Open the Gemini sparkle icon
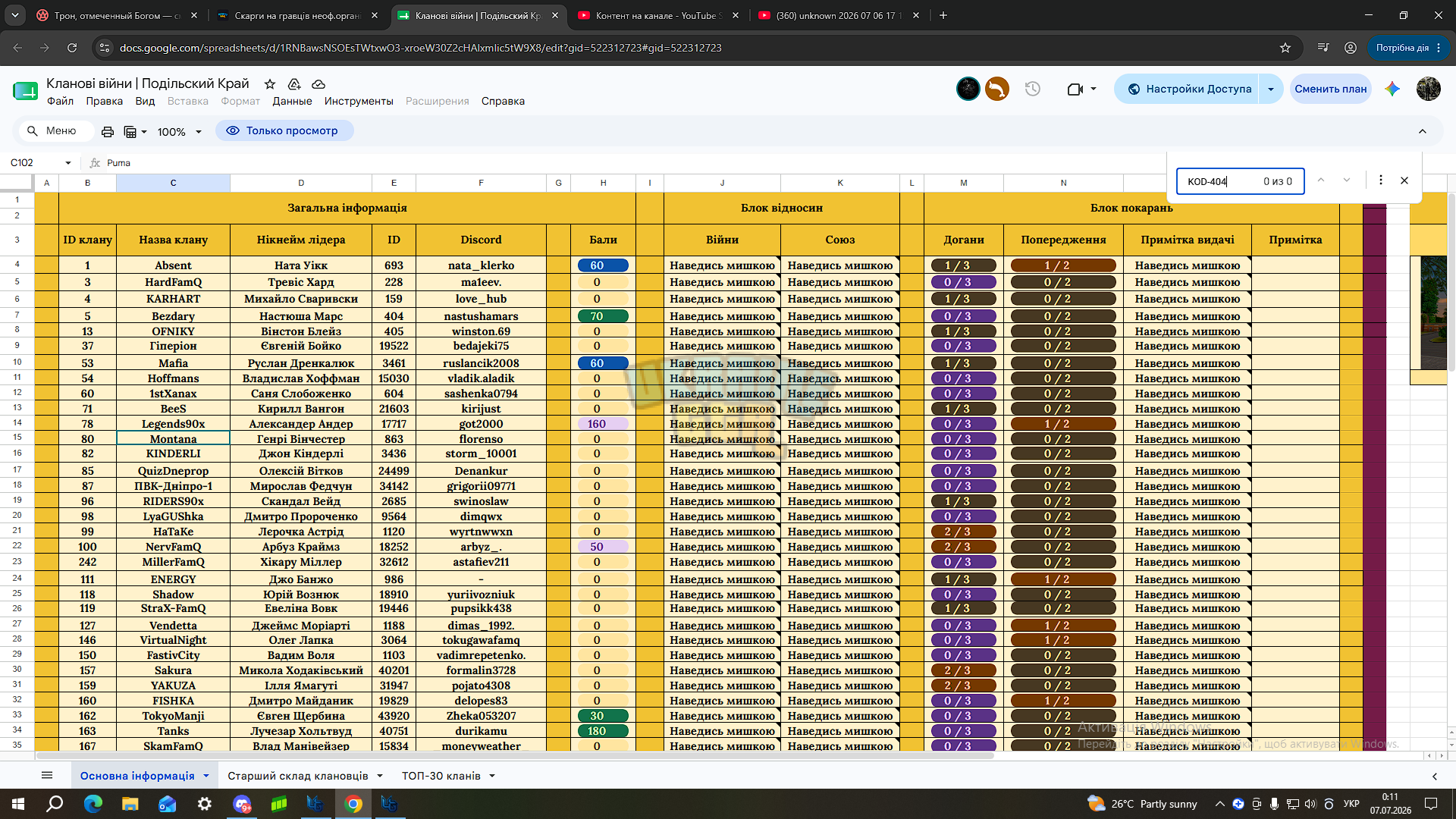This screenshot has width=1456, height=819. pos(1392,89)
